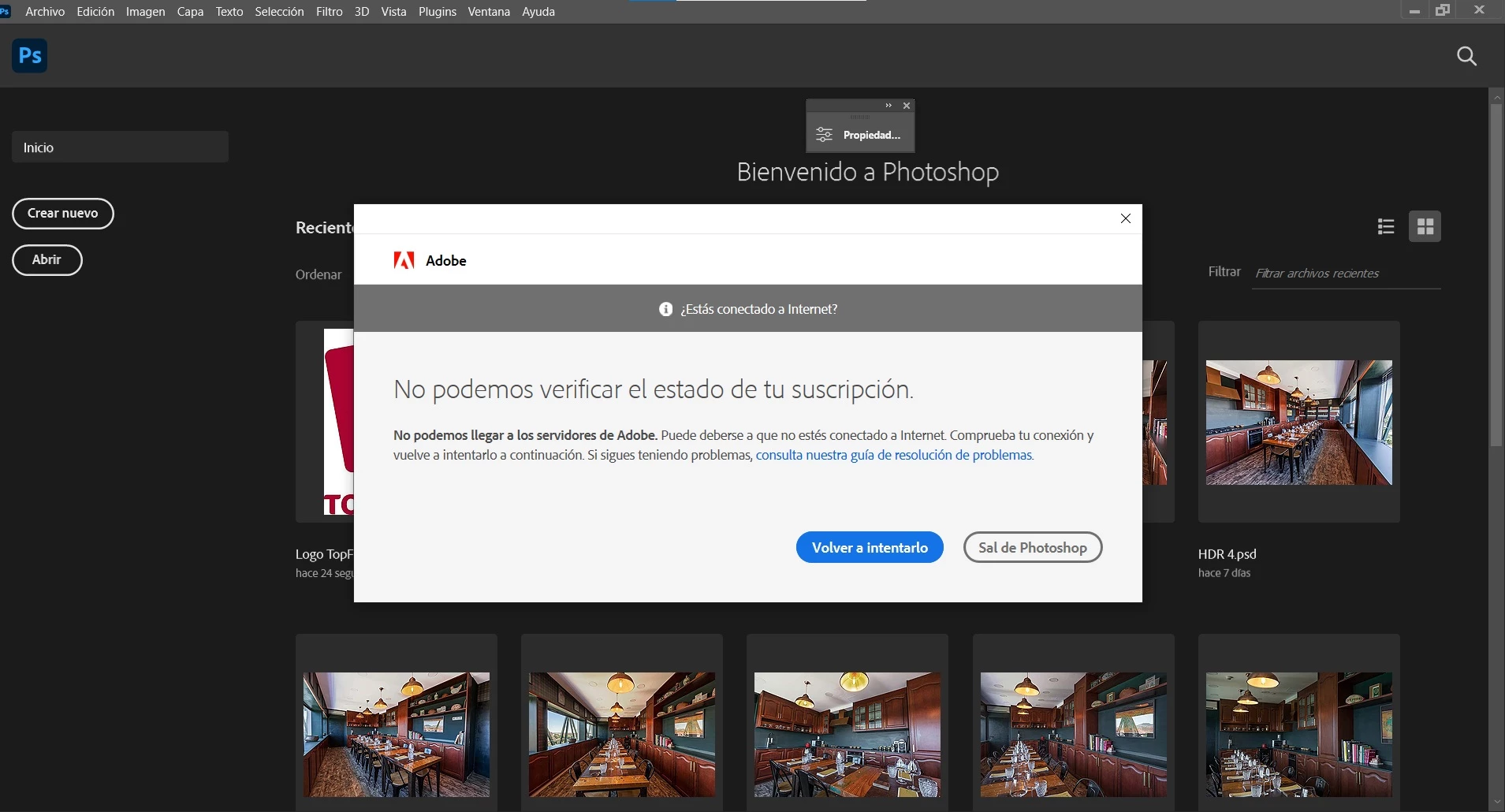Open the Ordenar sorting option
Image resolution: width=1505 pixels, height=812 pixels.
tap(319, 274)
